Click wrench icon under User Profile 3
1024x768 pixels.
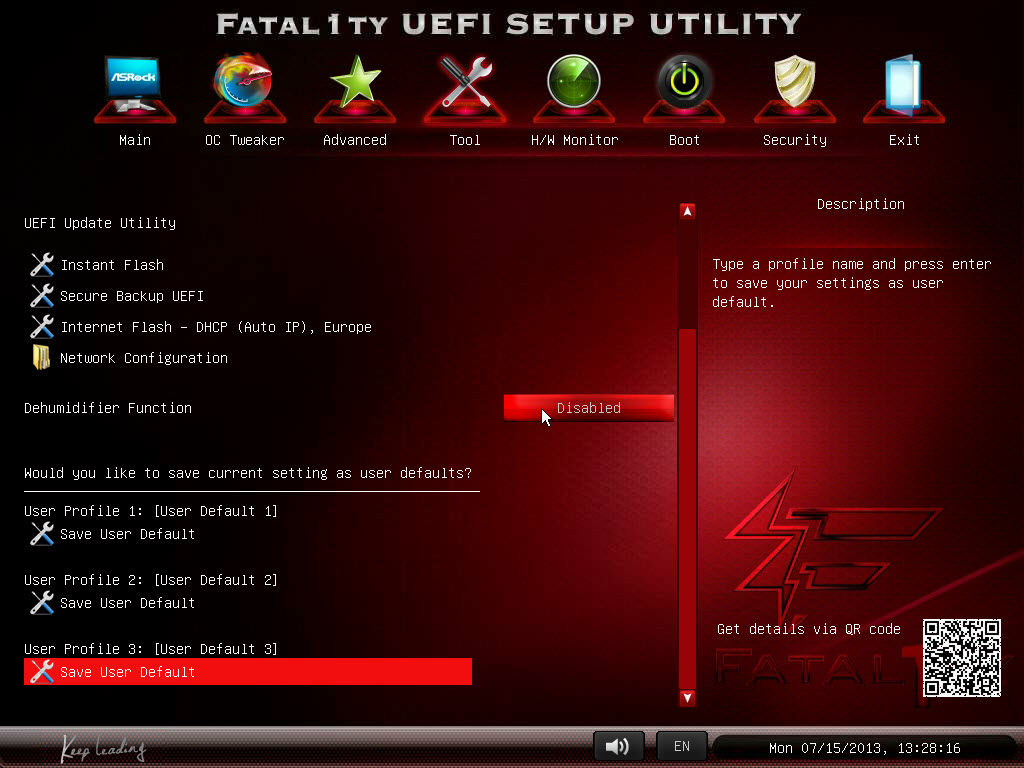click(42, 671)
